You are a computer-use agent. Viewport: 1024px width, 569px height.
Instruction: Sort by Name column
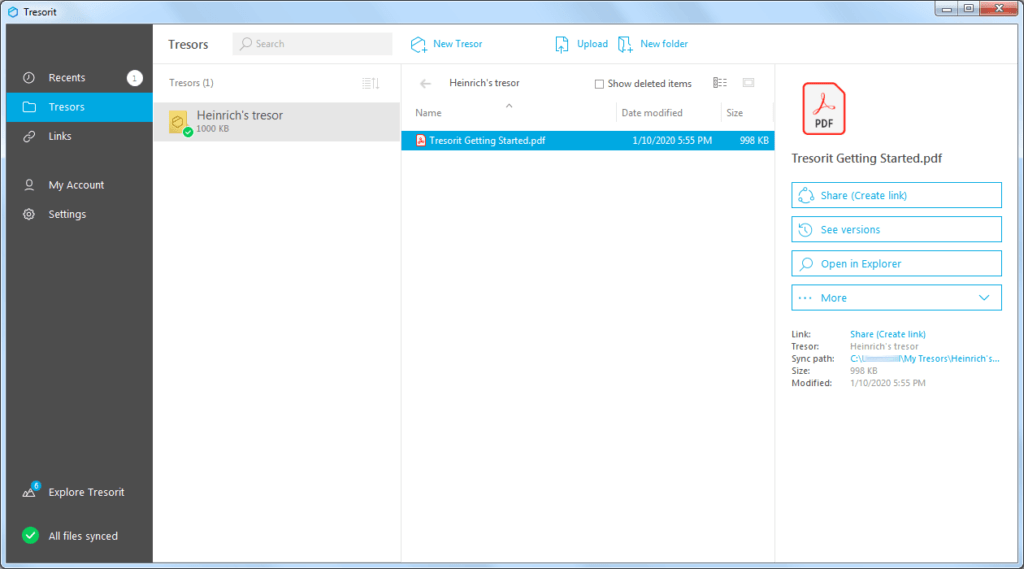point(428,113)
